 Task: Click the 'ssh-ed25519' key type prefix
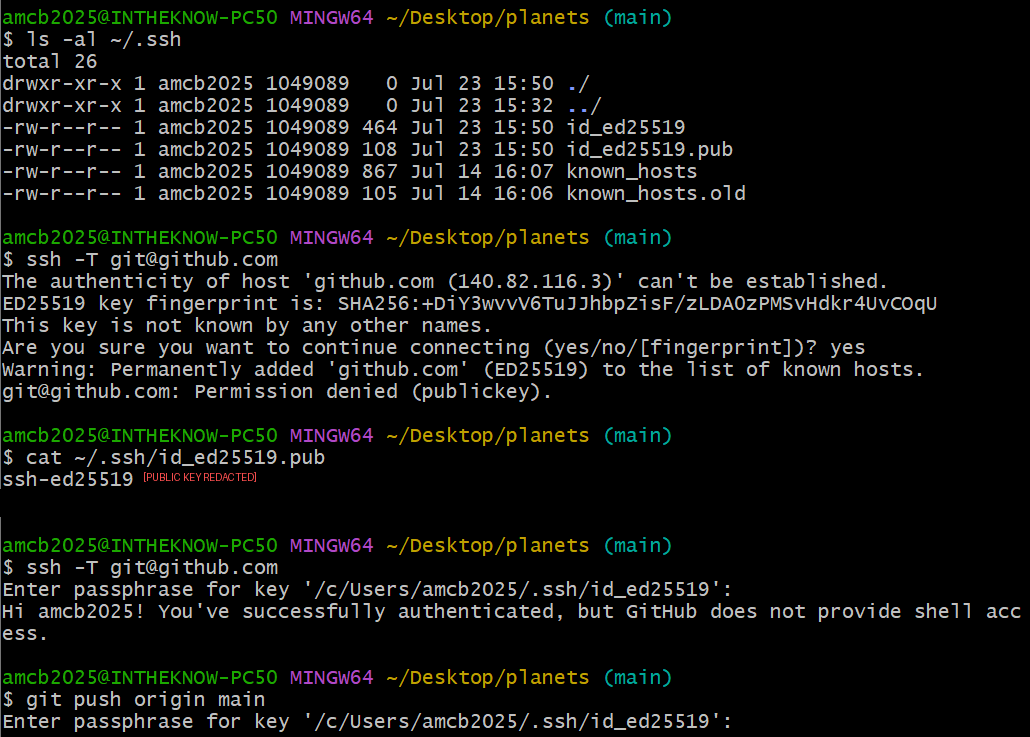click(68, 480)
